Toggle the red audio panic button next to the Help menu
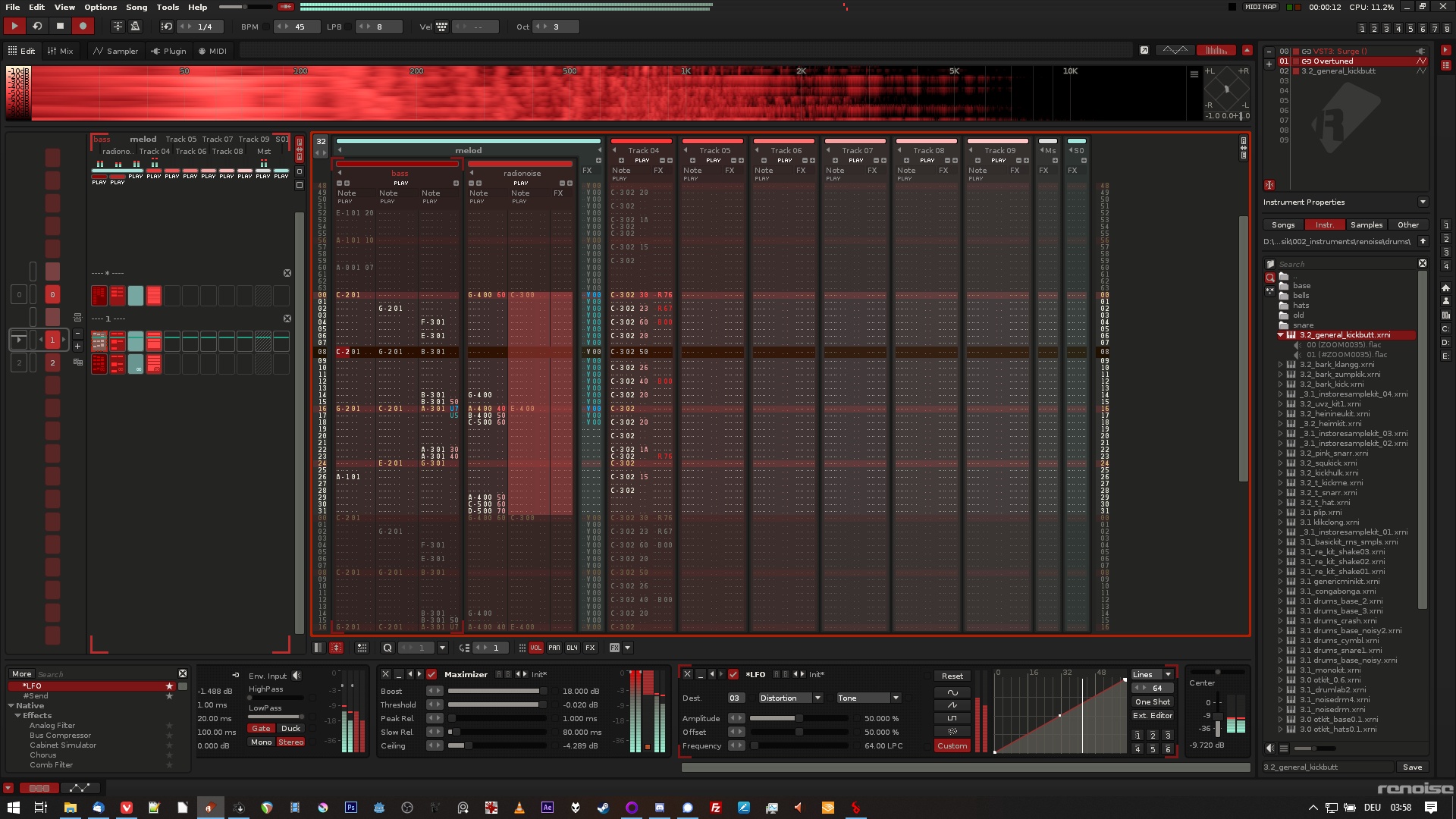The image size is (1456, 819). (286, 7)
